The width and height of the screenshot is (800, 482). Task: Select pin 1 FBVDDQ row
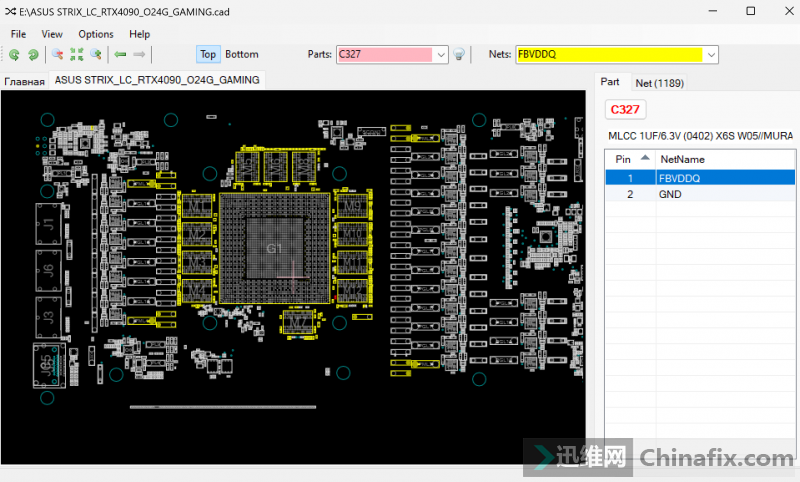(700, 178)
